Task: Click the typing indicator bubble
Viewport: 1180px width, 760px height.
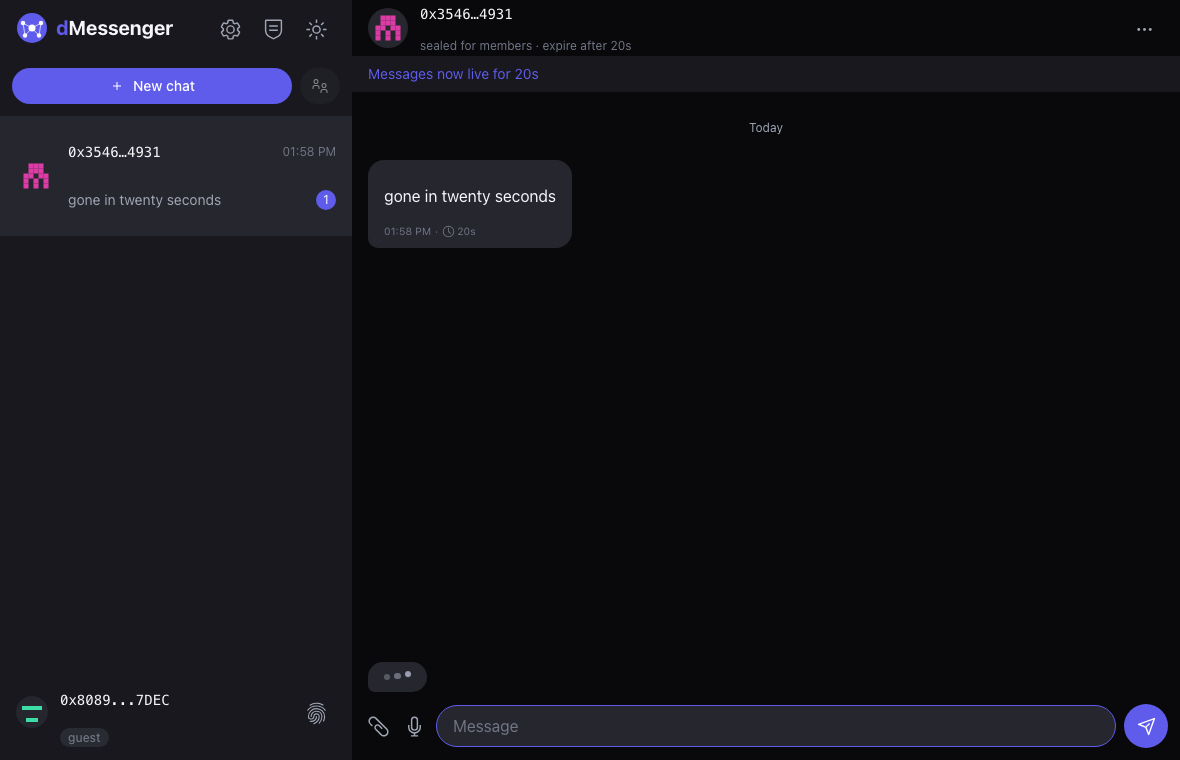Action: tap(397, 676)
